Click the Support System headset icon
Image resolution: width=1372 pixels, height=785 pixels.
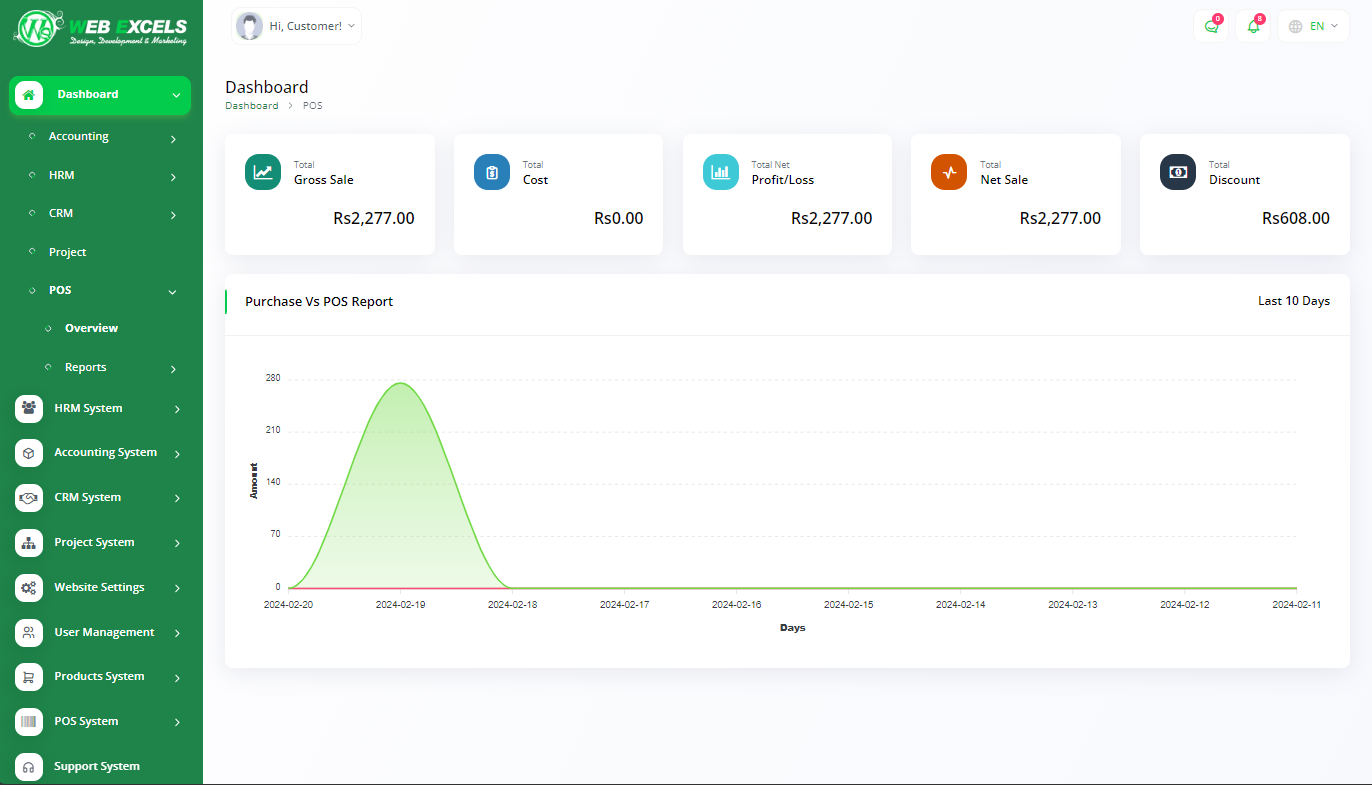pos(29,767)
